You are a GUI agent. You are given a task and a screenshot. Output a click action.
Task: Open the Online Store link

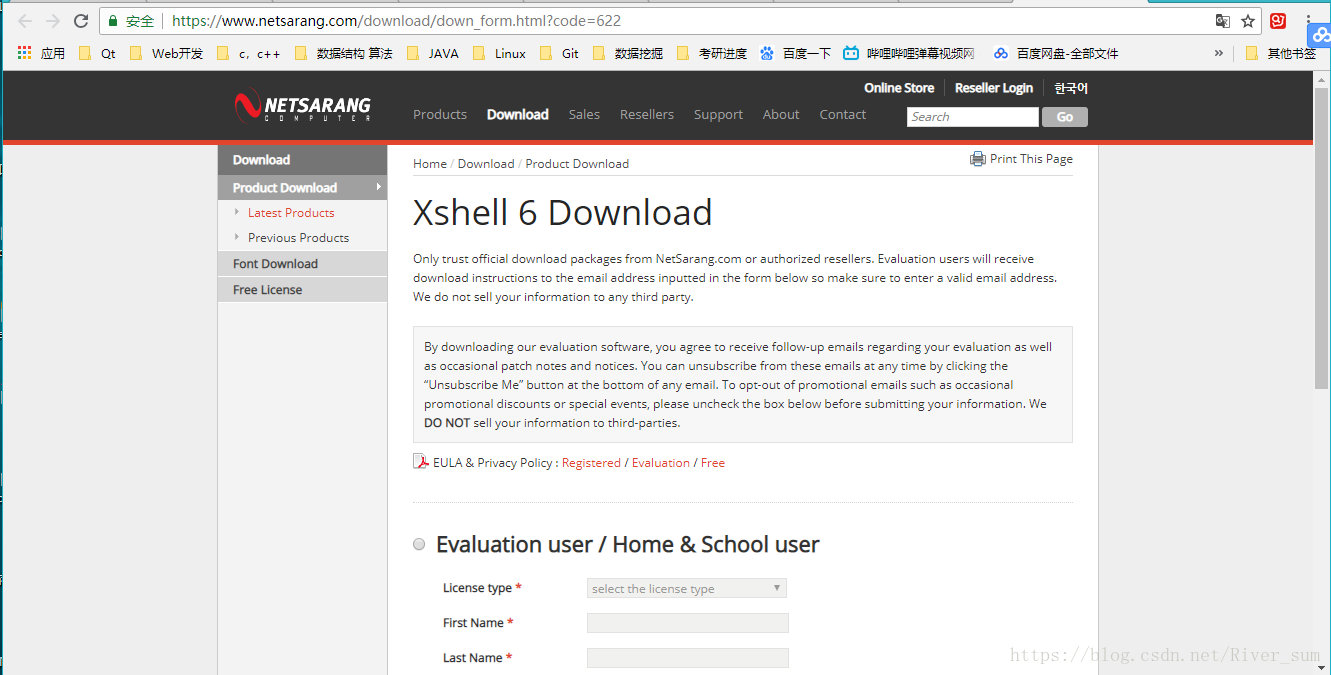899,88
